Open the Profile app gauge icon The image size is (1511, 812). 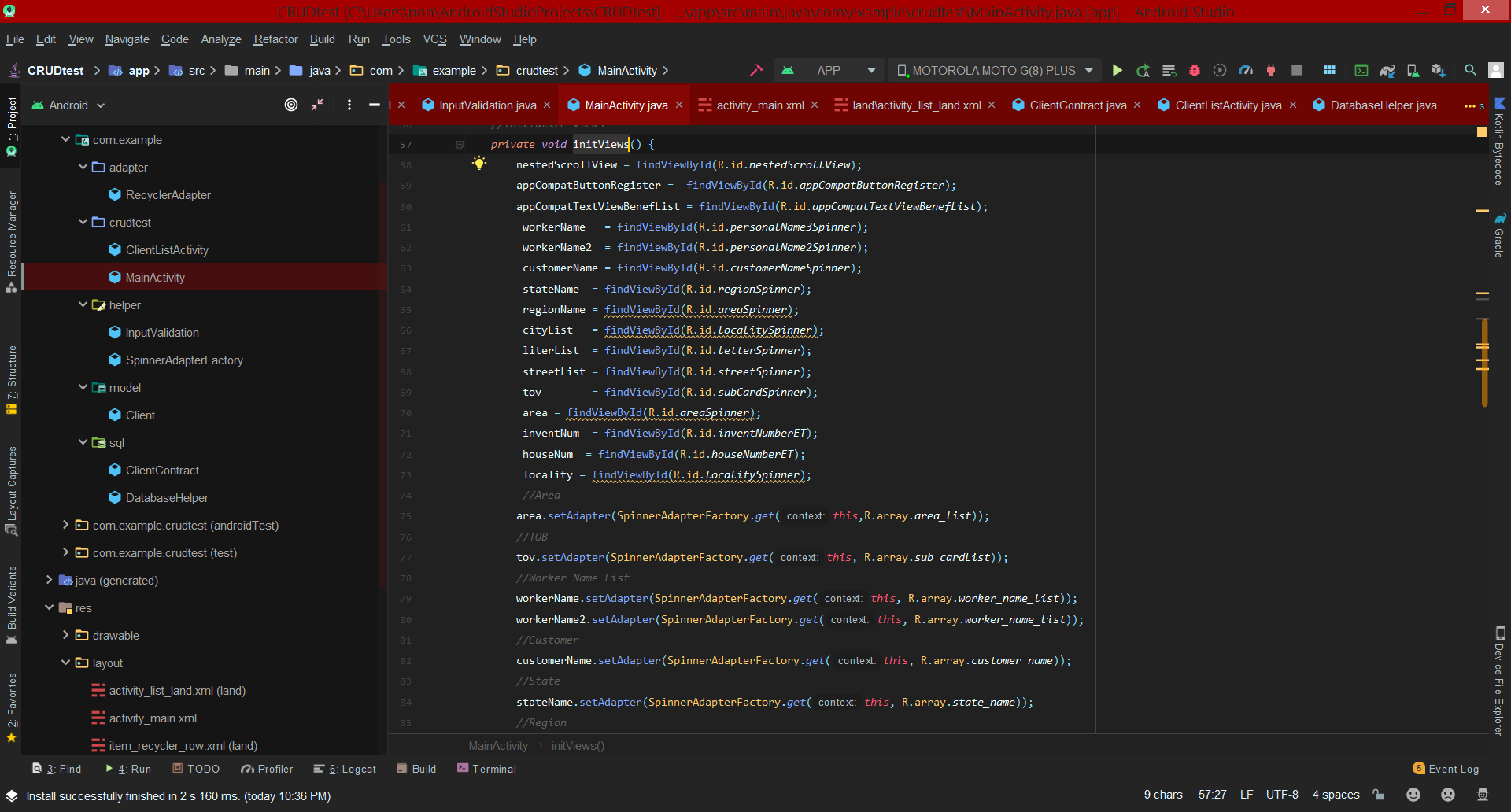point(1246,70)
